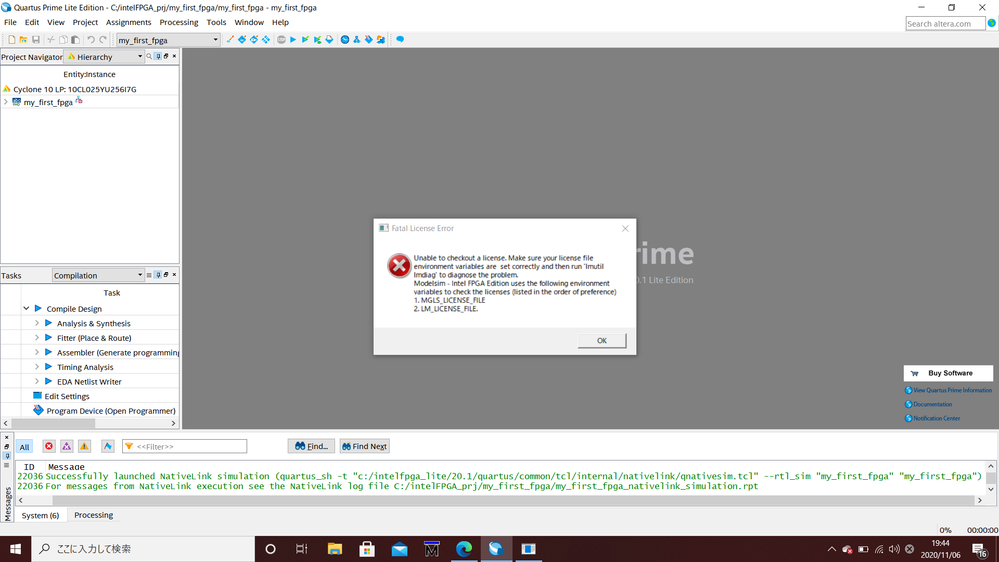
Task: Toggle pin on Project Navigator panel
Action: 158,56
